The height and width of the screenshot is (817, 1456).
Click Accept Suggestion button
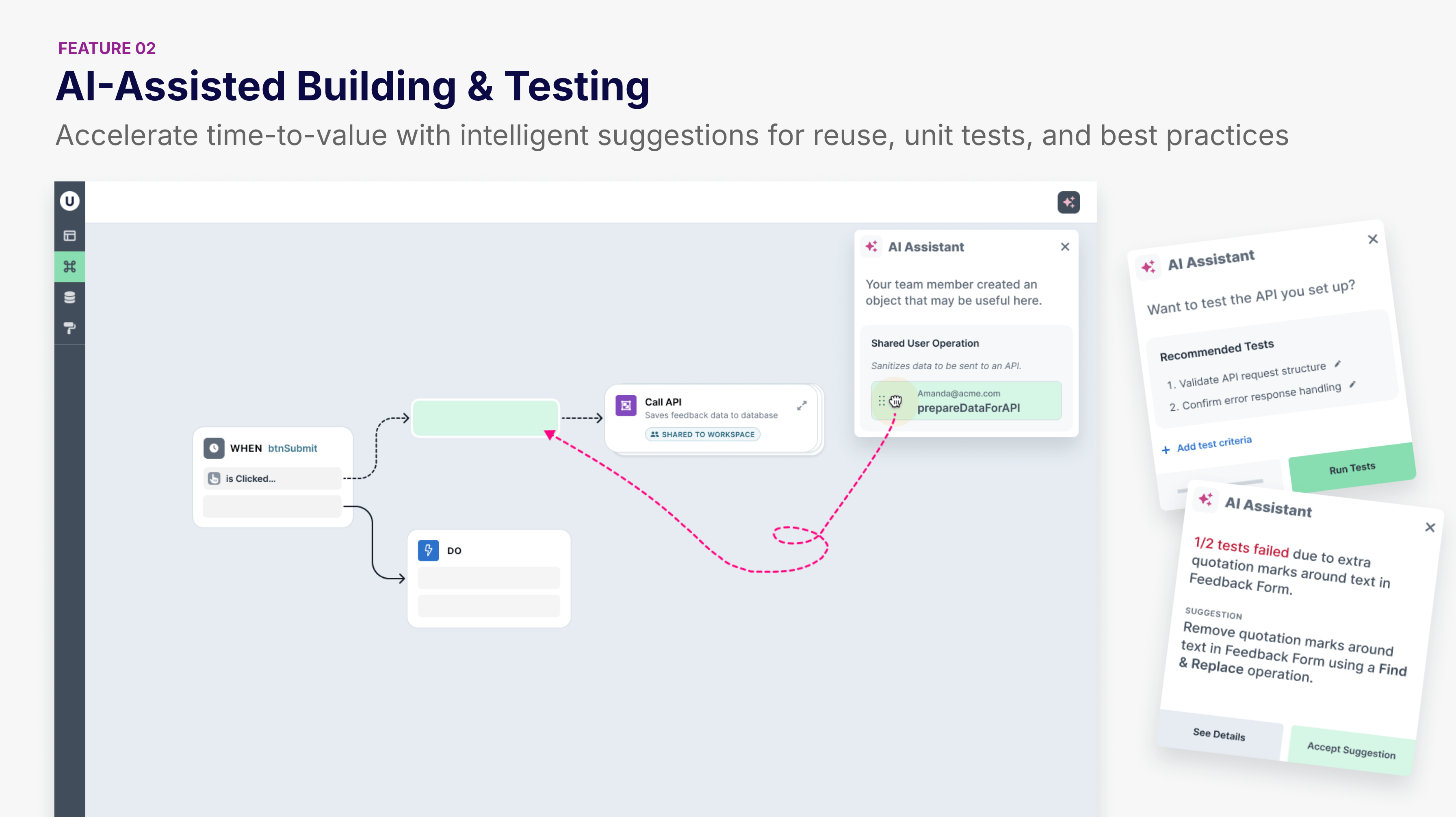pos(1352,750)
